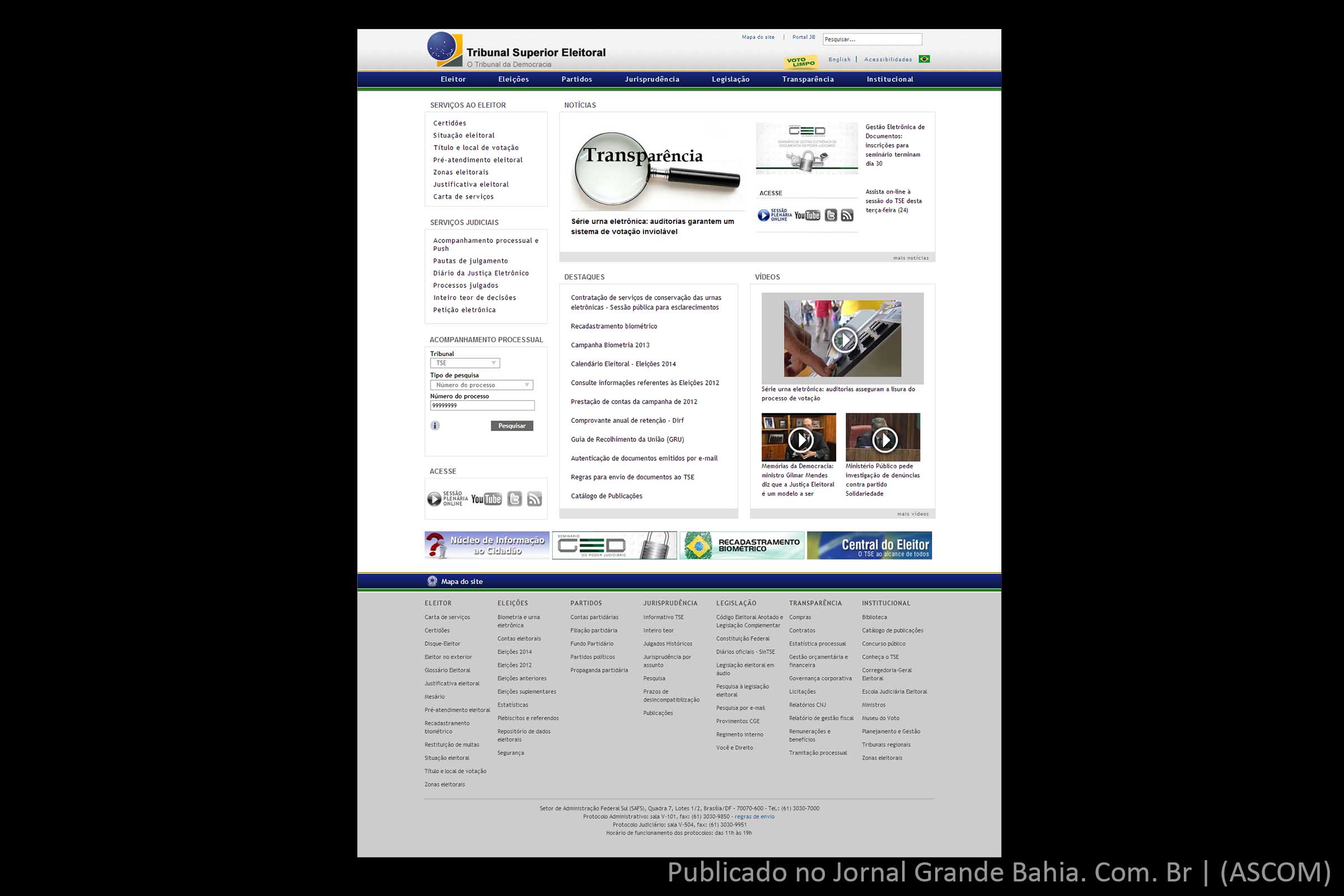Click regras de envio link in footer

pyautogui.click(x=754, y=816)
